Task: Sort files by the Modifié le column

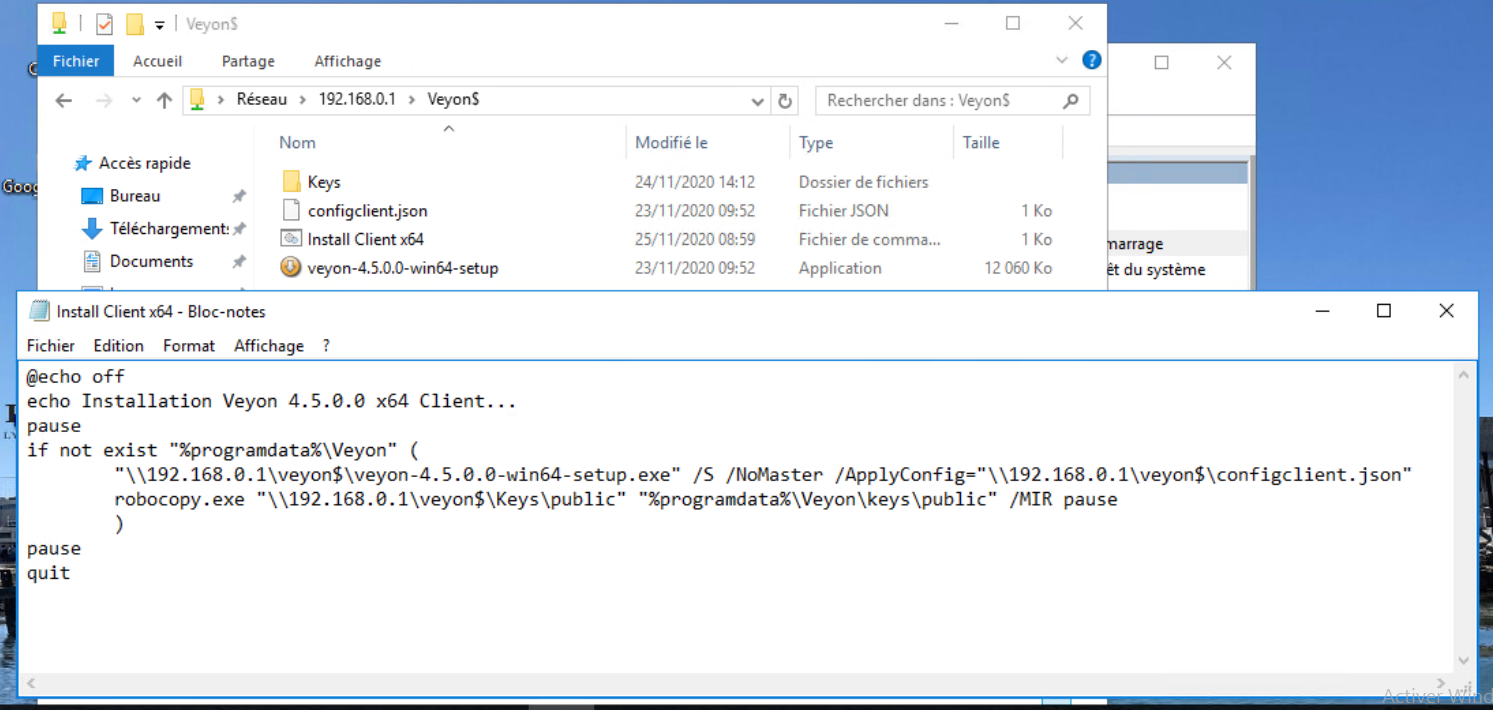Action: 671,143
